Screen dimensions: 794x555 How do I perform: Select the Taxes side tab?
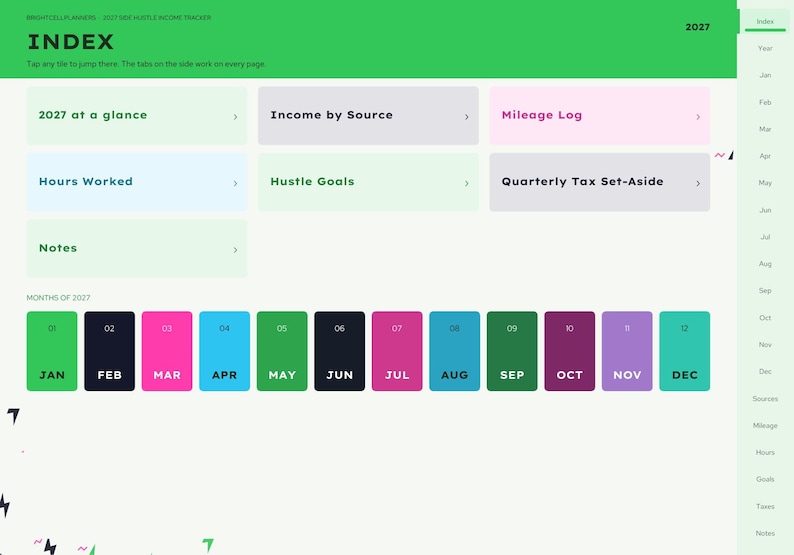(765, 506)
